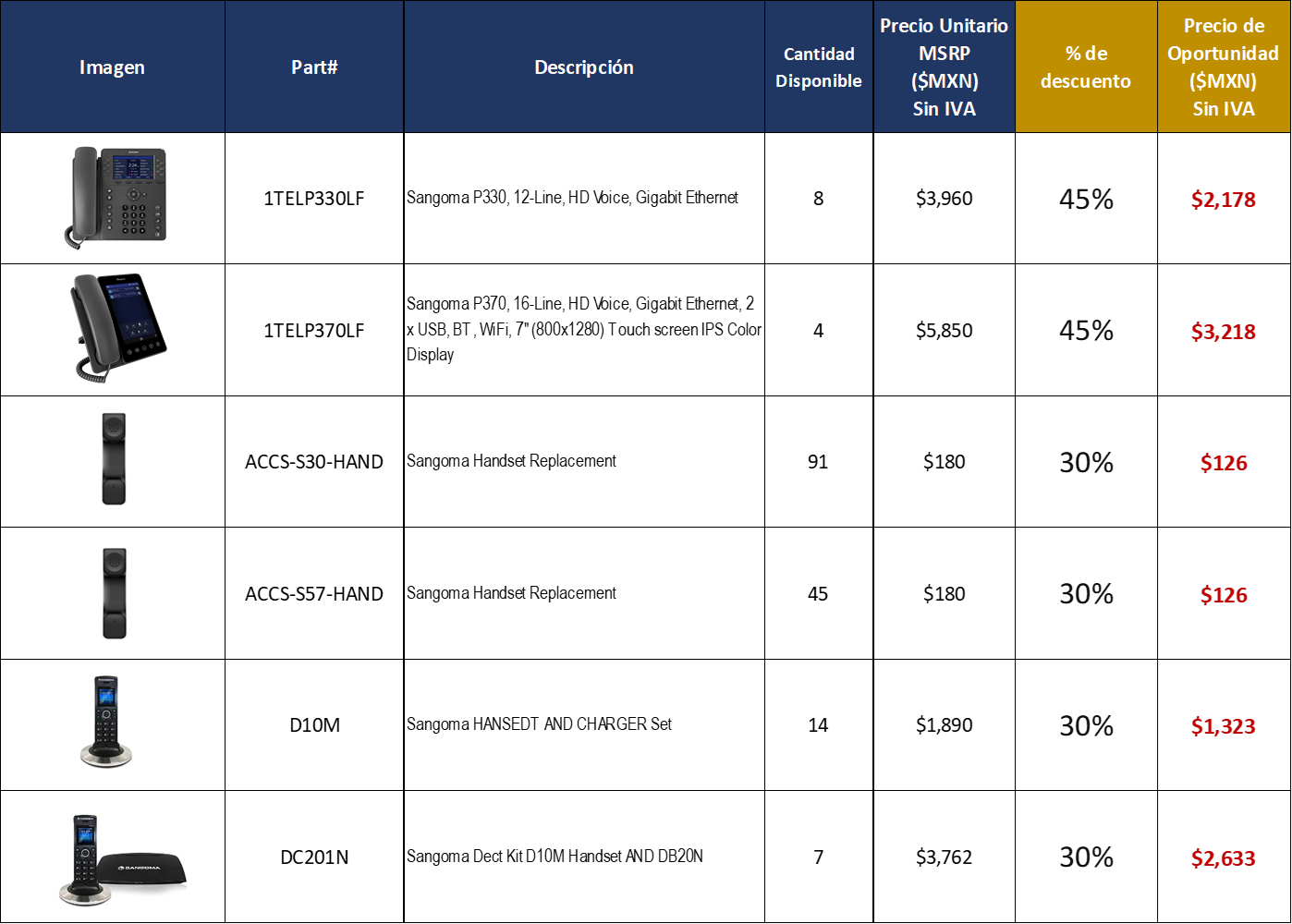Image resolution: width=1292 pixels, height=924 pixels.
Task: Click the "Precio de Oportunidad" header
Action: (1223, 67)
